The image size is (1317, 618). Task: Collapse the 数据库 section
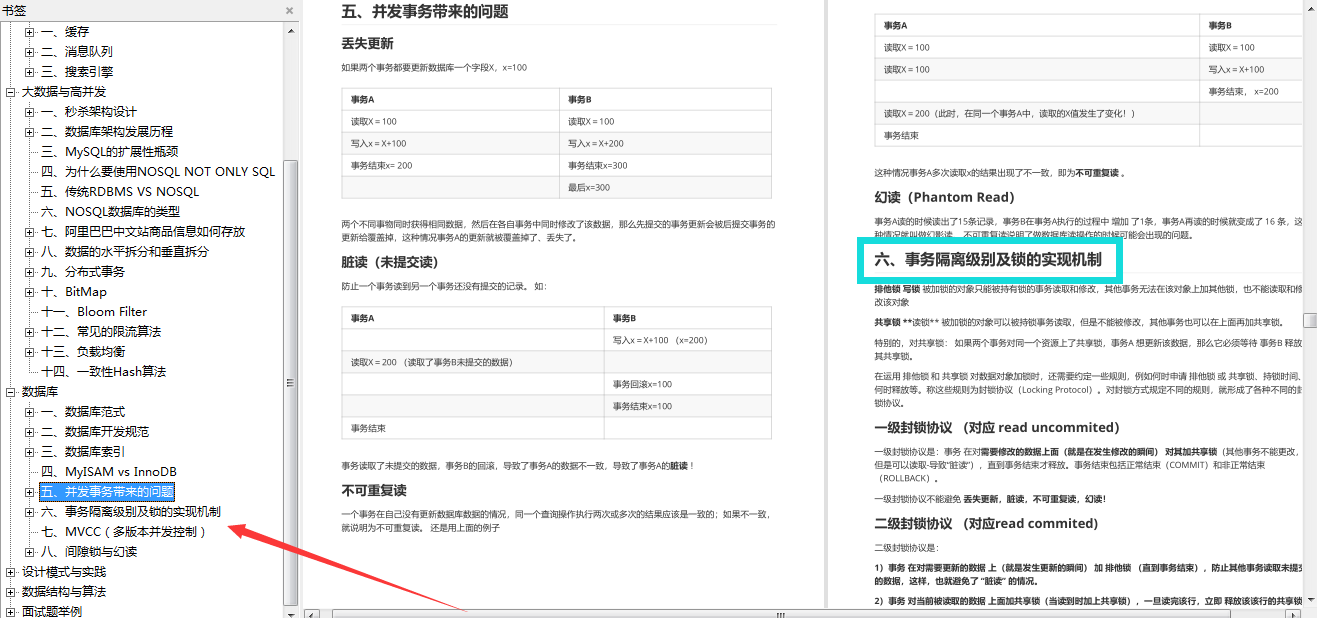(x=11, y=392)
